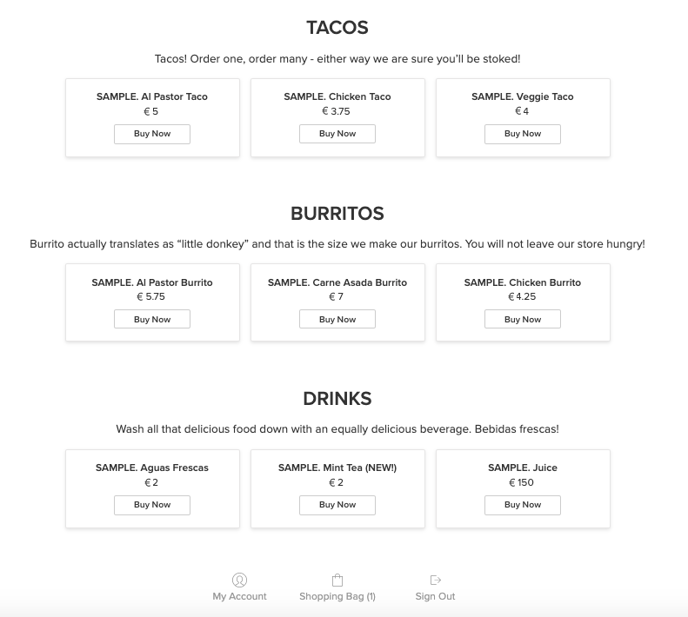Hit Buy Now for Mint Tea
Image resolution: width=688 pixels, height=617 pixels.
coord(337,505)
